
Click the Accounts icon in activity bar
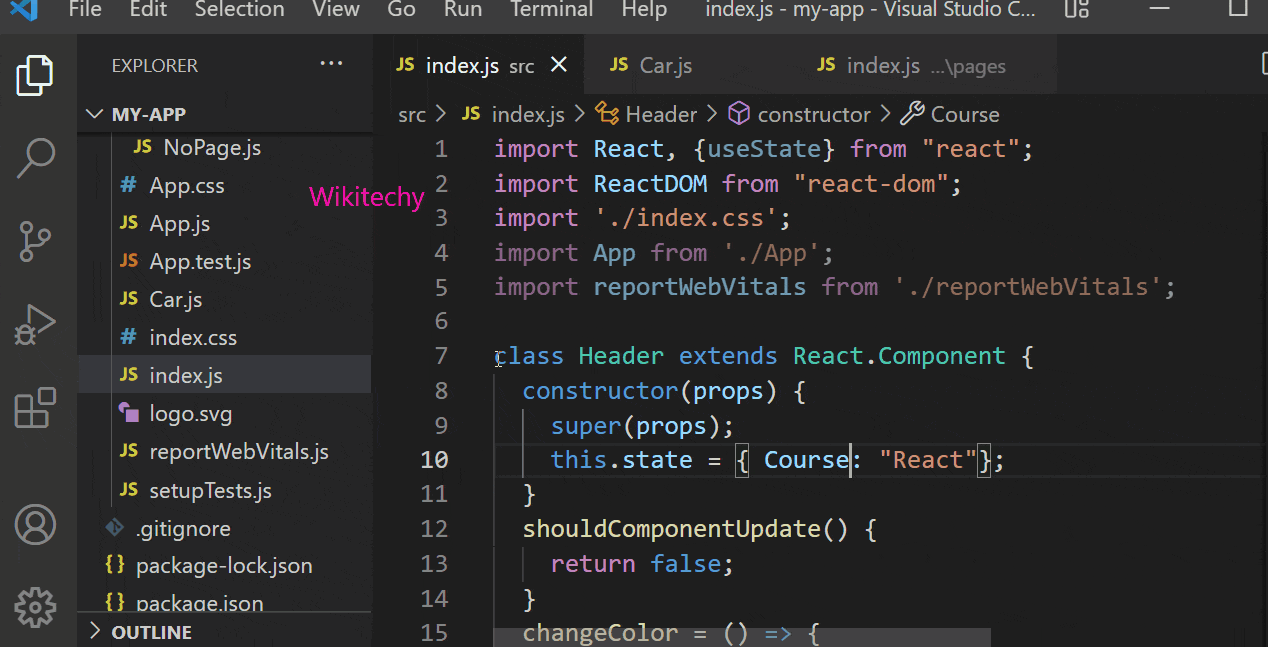click(35, 524)
